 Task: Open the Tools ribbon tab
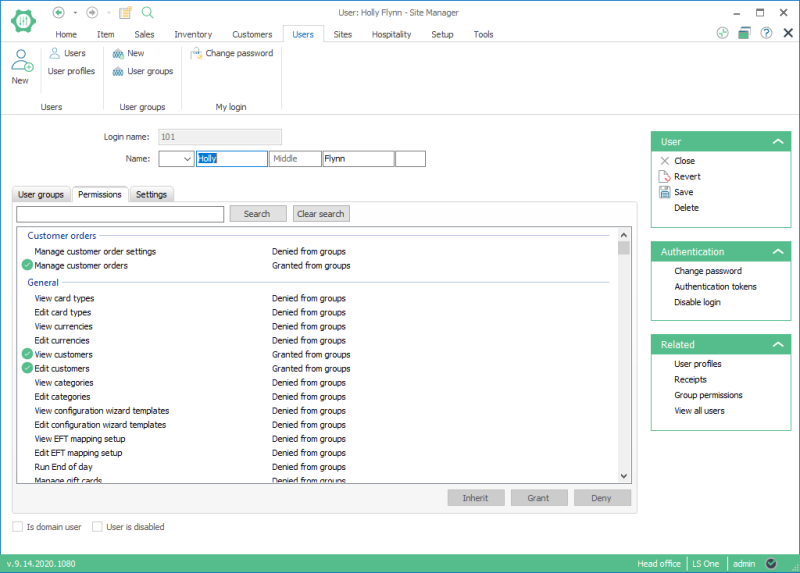click(483, 34)
